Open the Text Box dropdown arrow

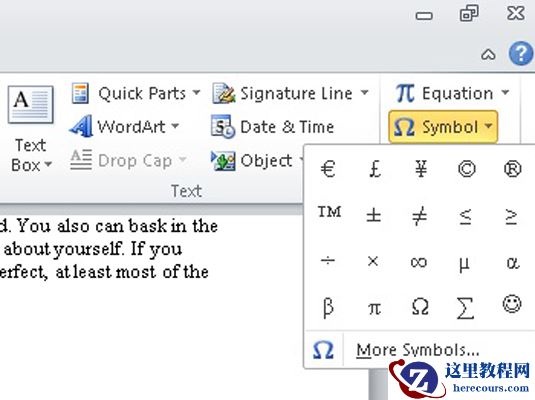pos(48,165)
